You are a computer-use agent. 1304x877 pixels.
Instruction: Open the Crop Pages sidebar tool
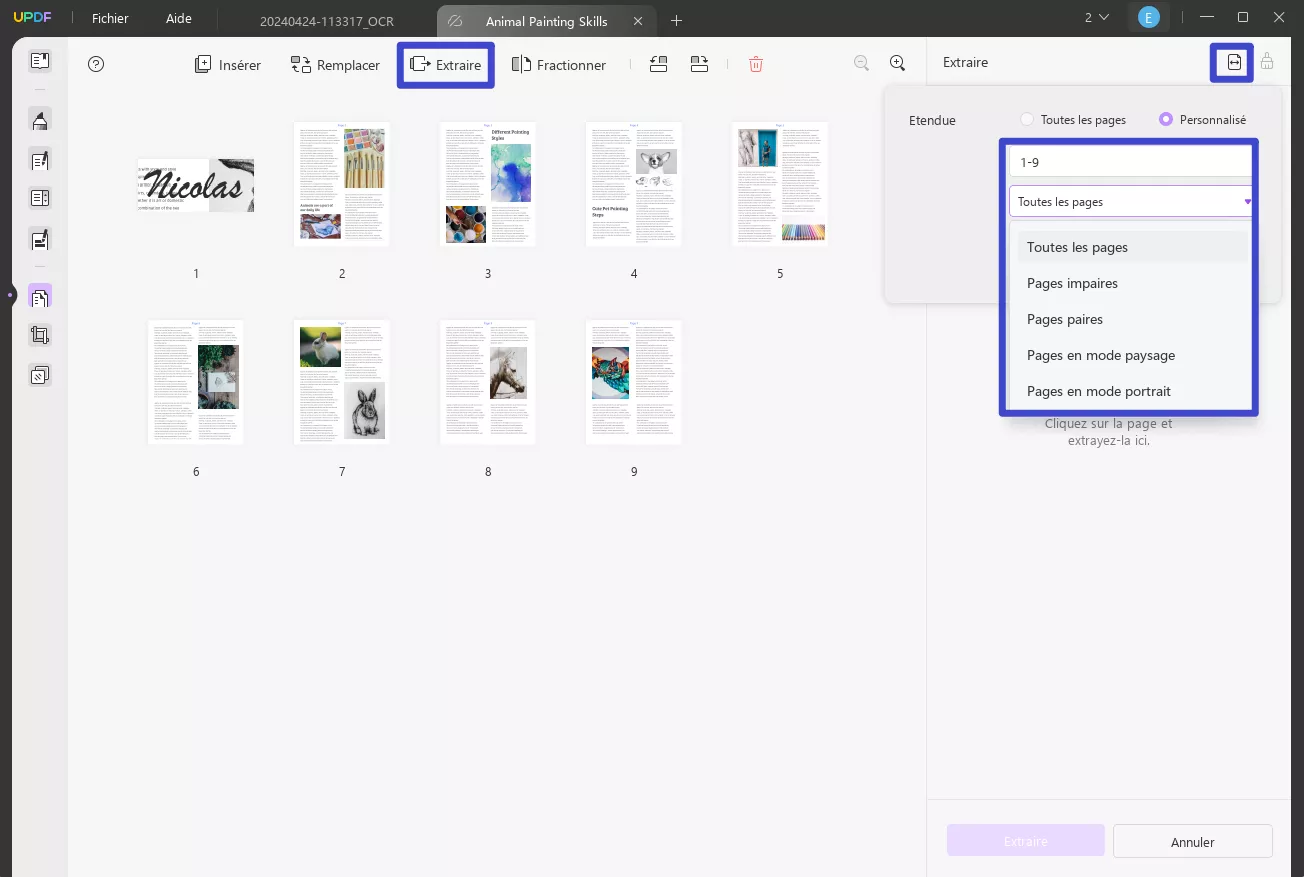tap(40, 336)
